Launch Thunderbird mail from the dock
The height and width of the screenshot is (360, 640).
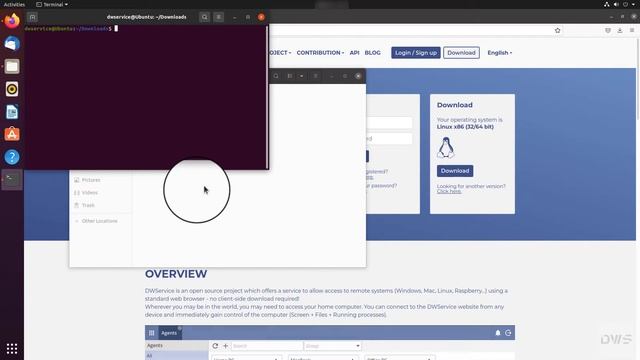(x=12, y=43)
